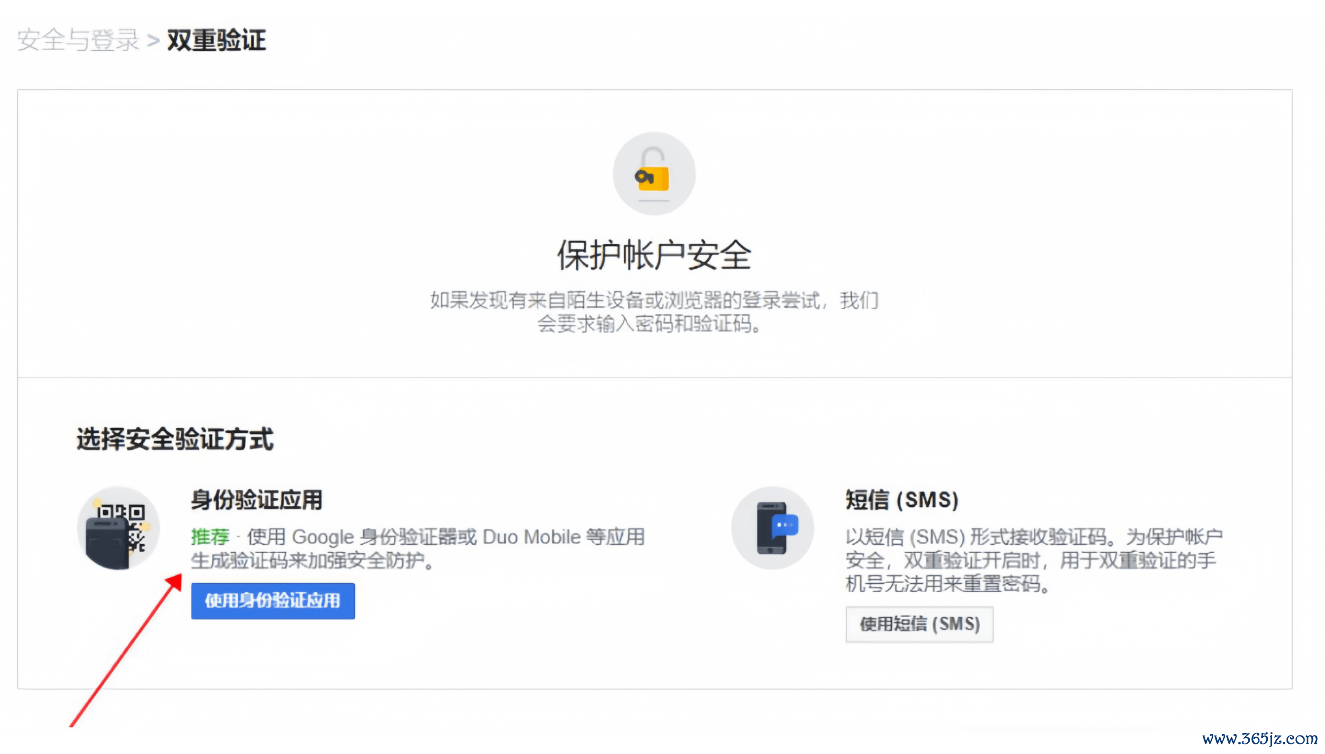The height and width of the screenshot is (754, 1325).
Task: Open the 安全与登录 breadcrumb link
Action: tap(78, 41)
